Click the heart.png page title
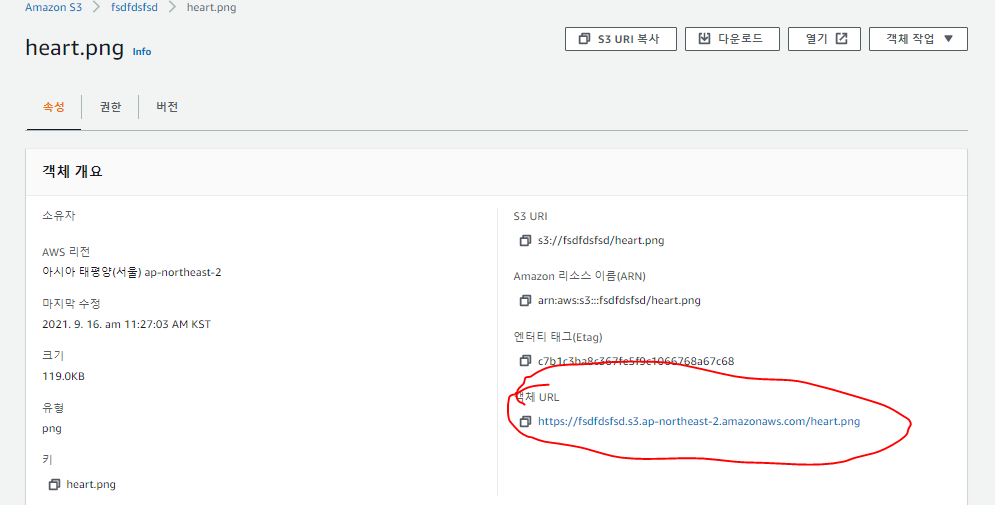Image resolution: width=995 pixels, height=505 pixels. click(74, 48)
